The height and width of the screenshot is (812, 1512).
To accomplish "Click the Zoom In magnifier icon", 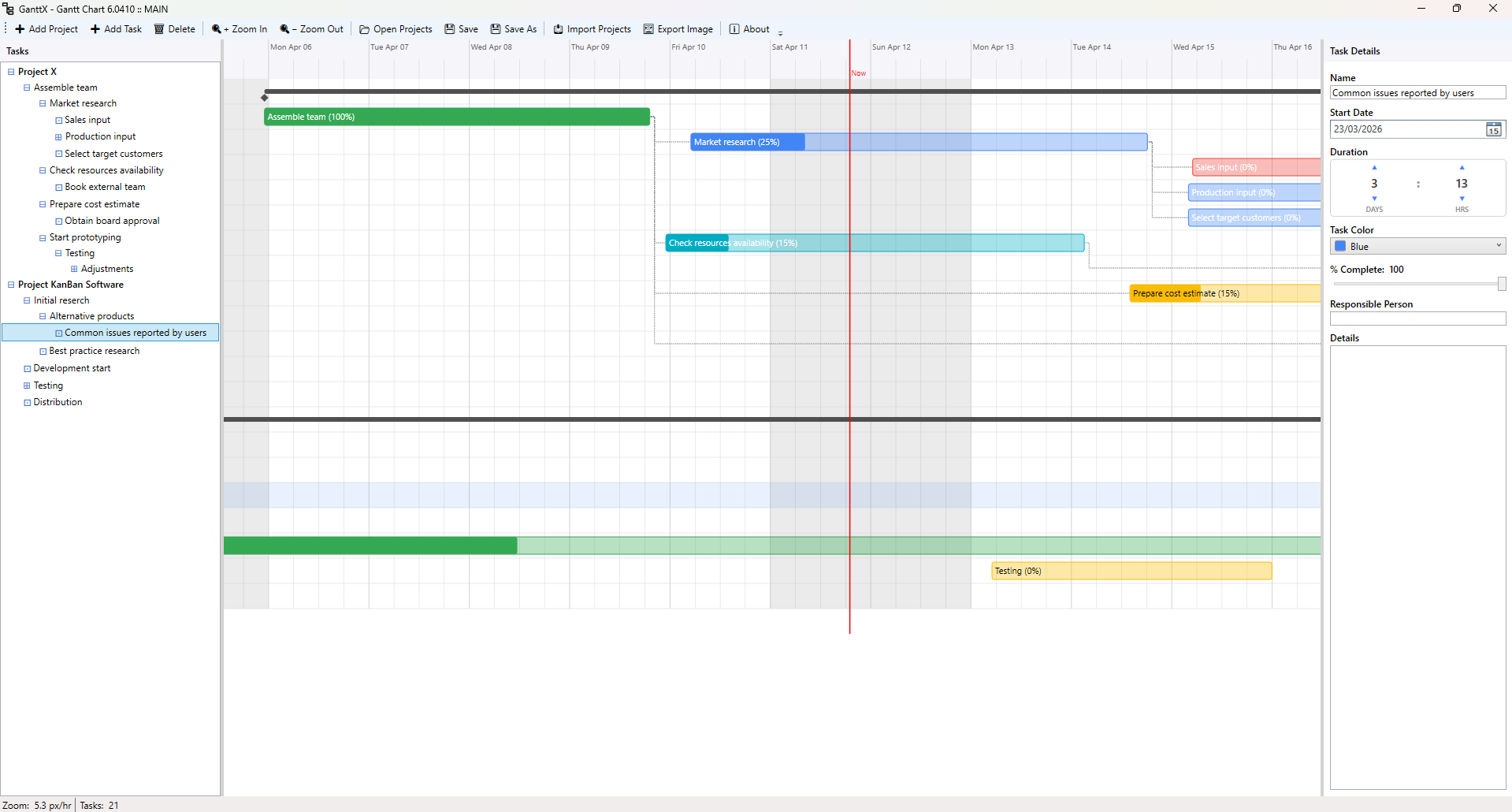I will (217, 29).
